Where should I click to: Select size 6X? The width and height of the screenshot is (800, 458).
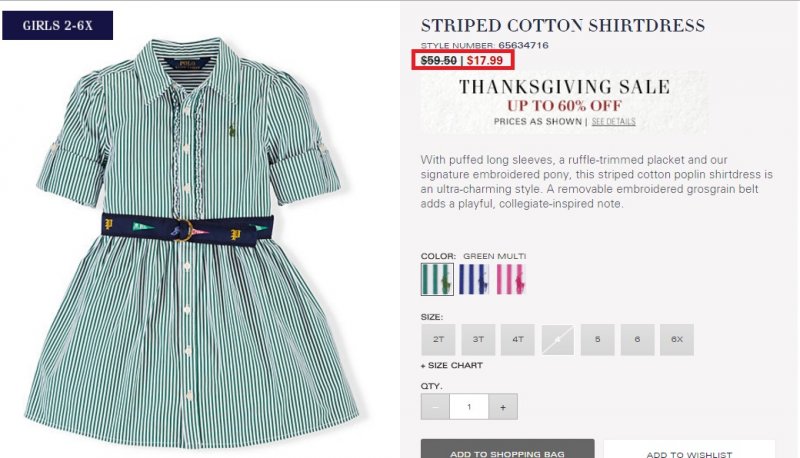coord(677,339)
